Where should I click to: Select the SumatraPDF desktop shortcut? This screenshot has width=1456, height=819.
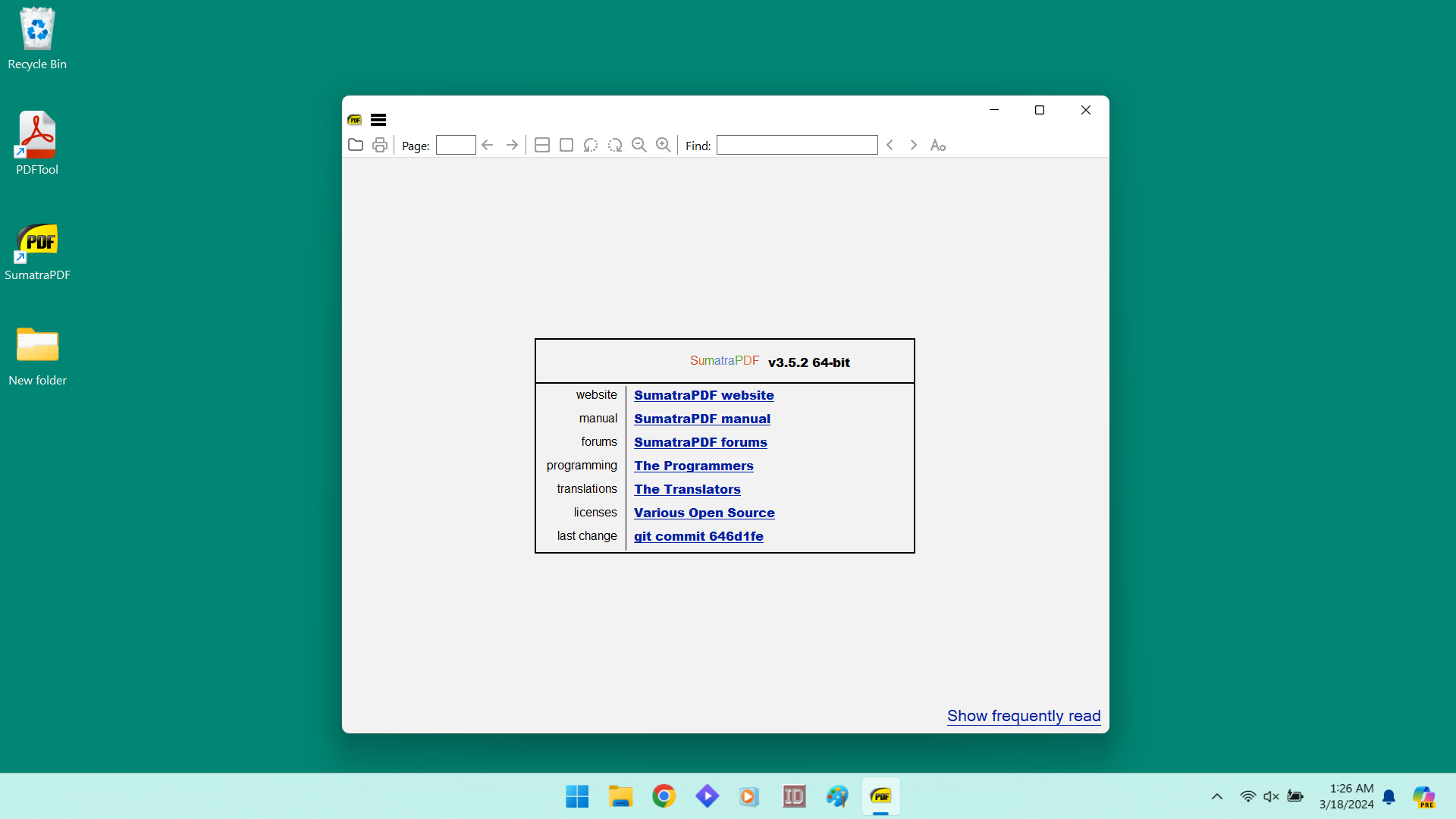[37, 251]
